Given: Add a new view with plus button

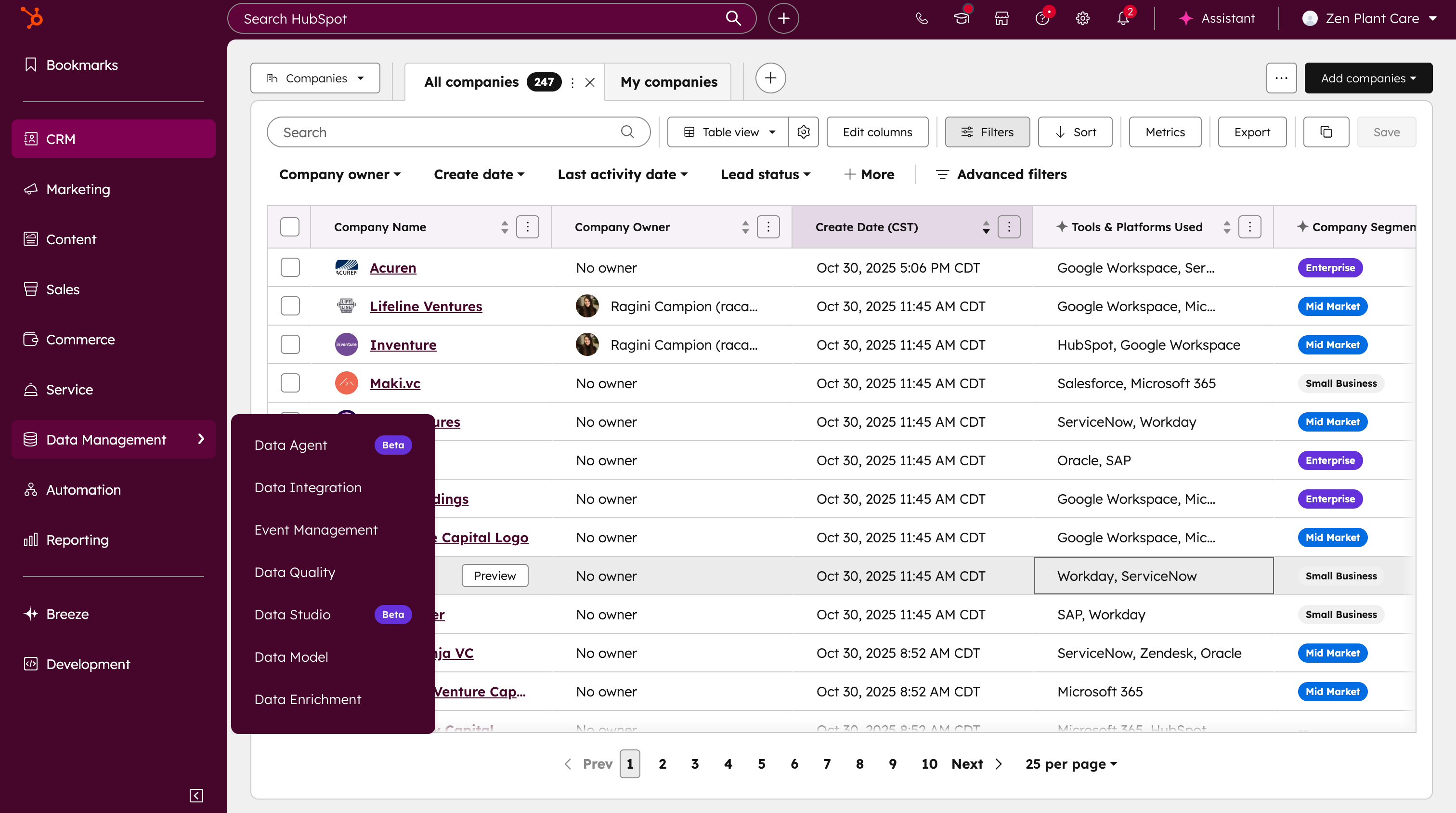Looking at the screenshot, I should coord(770,78).
